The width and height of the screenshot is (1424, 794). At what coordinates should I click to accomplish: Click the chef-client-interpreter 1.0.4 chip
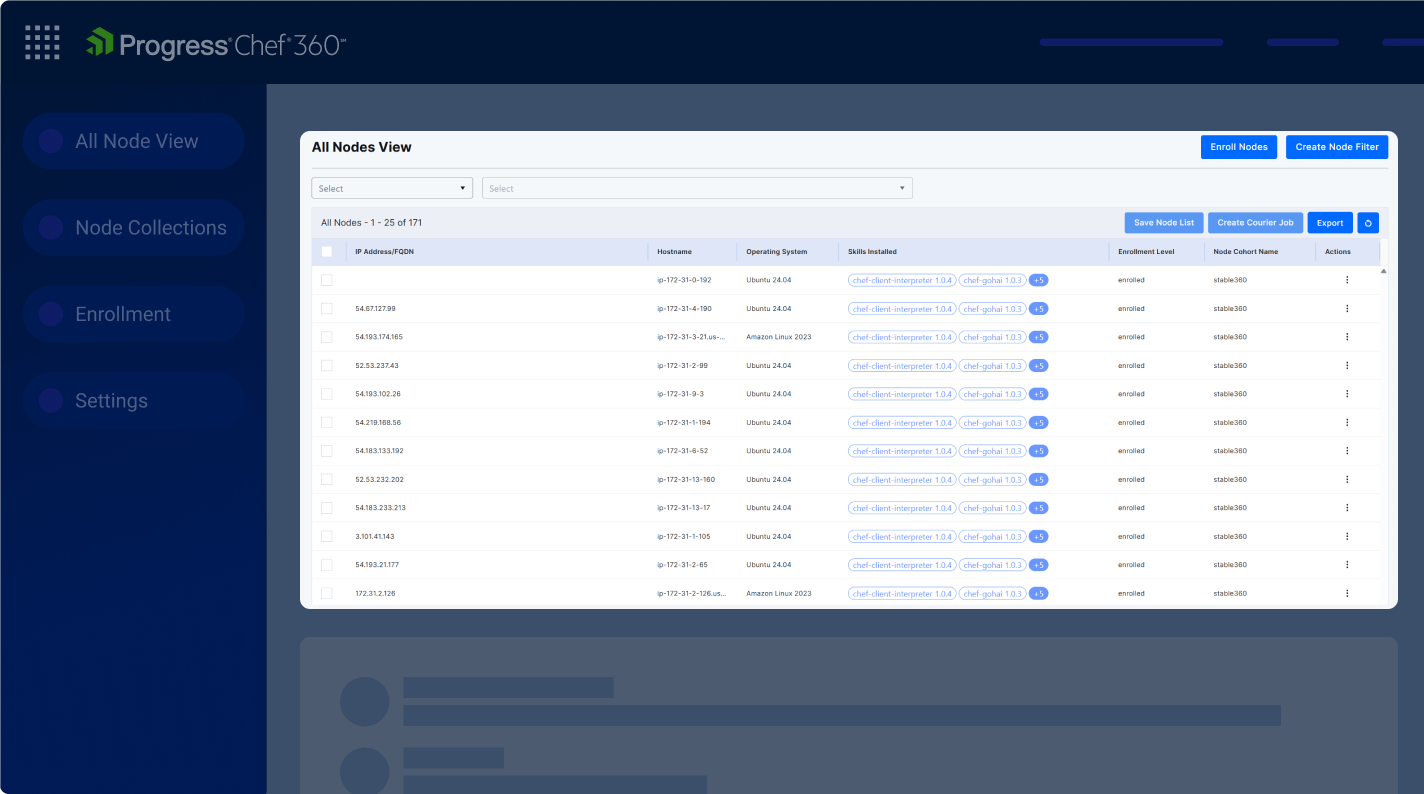(902, 280)
